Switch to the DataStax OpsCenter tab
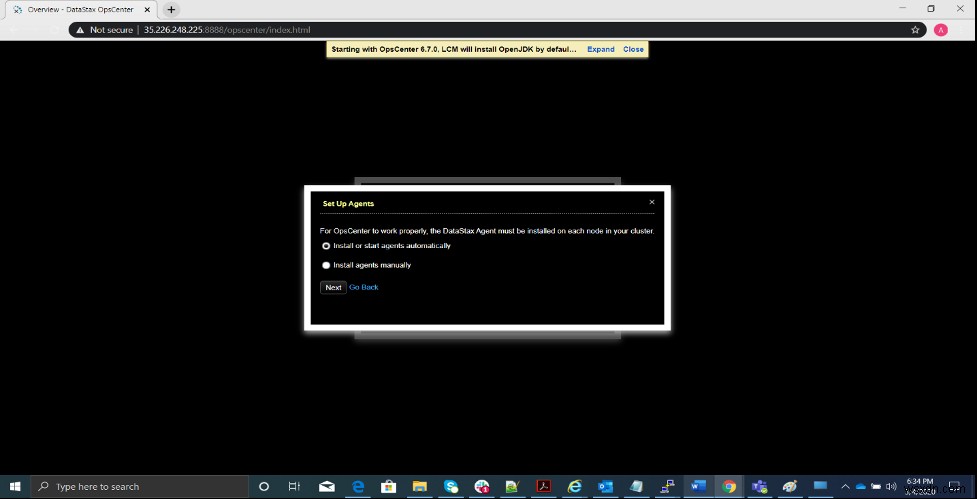 (x=80, y=10)
